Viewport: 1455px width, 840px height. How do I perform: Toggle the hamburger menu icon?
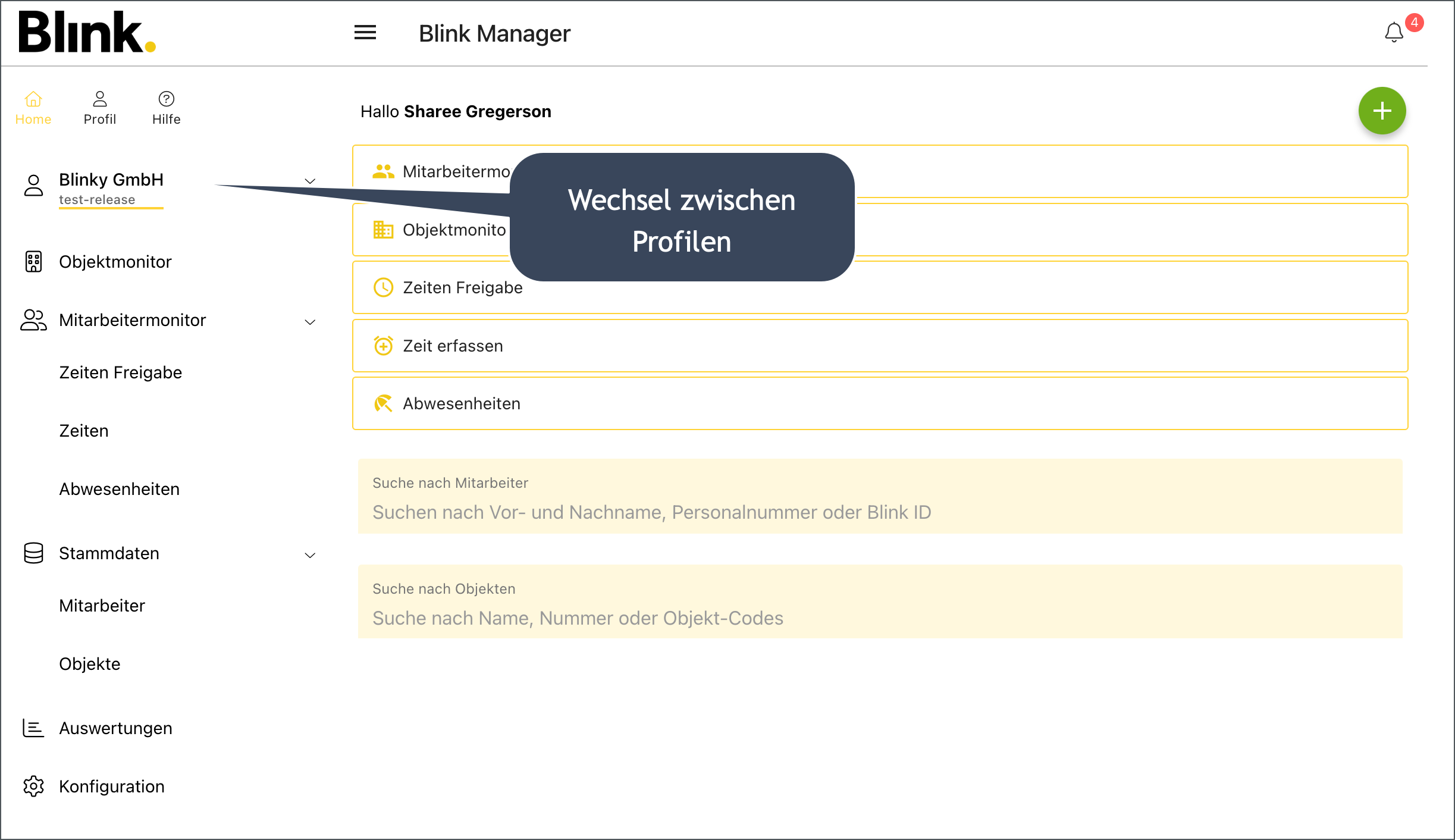(x=365, y=33)
